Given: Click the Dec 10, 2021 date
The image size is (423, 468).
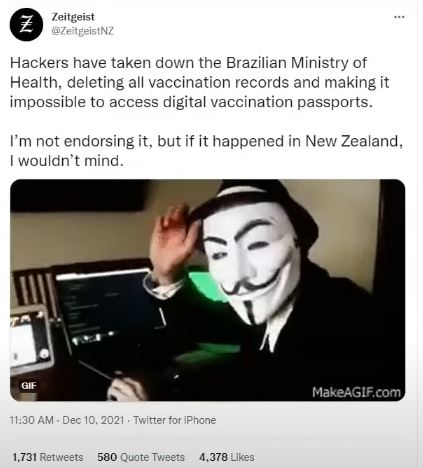Looking at the screenshot, I should (x=93, y=420).
